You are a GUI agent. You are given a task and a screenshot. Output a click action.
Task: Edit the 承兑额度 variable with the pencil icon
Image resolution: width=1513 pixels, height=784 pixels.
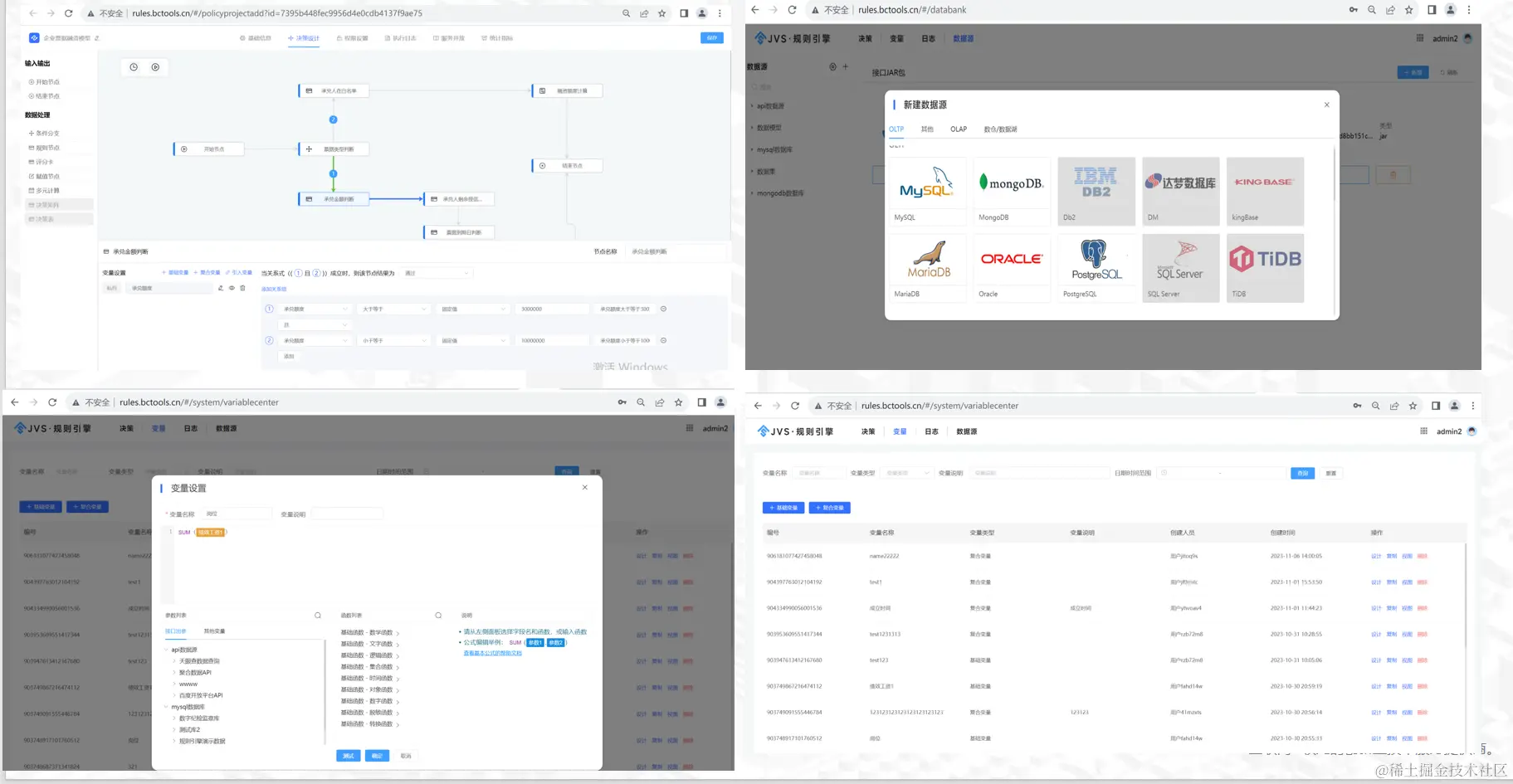point(221,288)
